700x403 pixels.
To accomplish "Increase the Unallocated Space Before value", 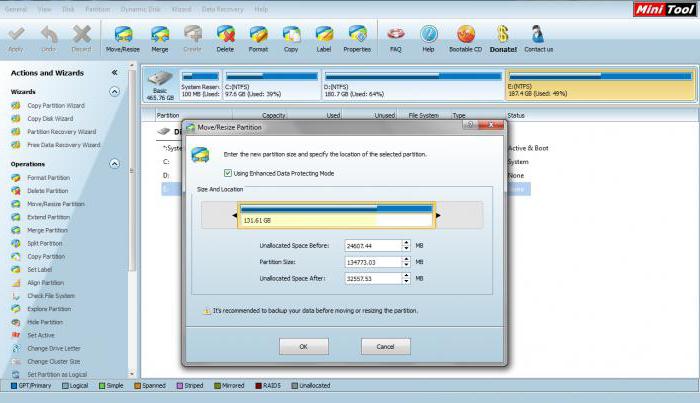I will coord(406,242).
